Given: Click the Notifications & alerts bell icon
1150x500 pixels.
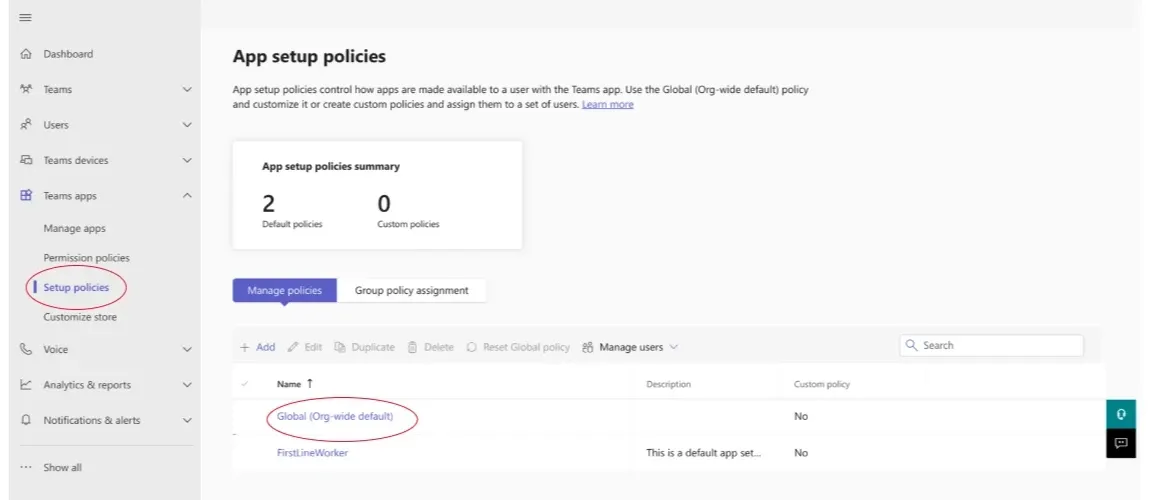Looking at the screenshot, I should [x=26, y=420].
